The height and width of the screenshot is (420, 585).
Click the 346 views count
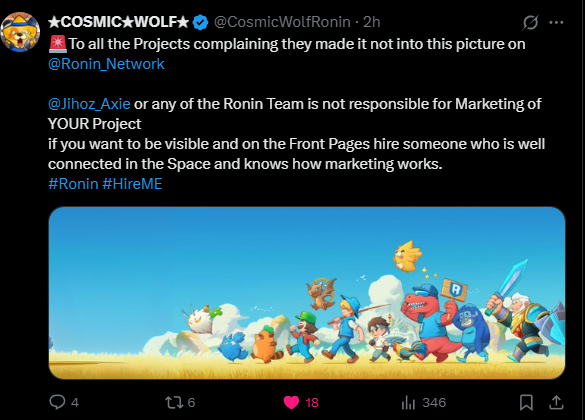pos(434,402)
